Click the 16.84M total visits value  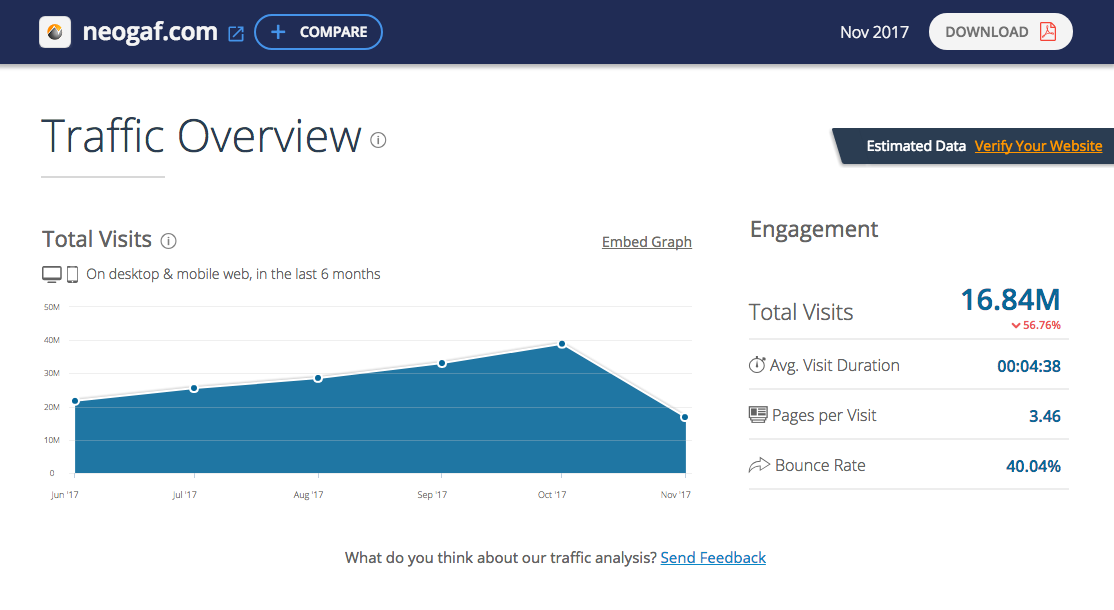click(1010, 300)
